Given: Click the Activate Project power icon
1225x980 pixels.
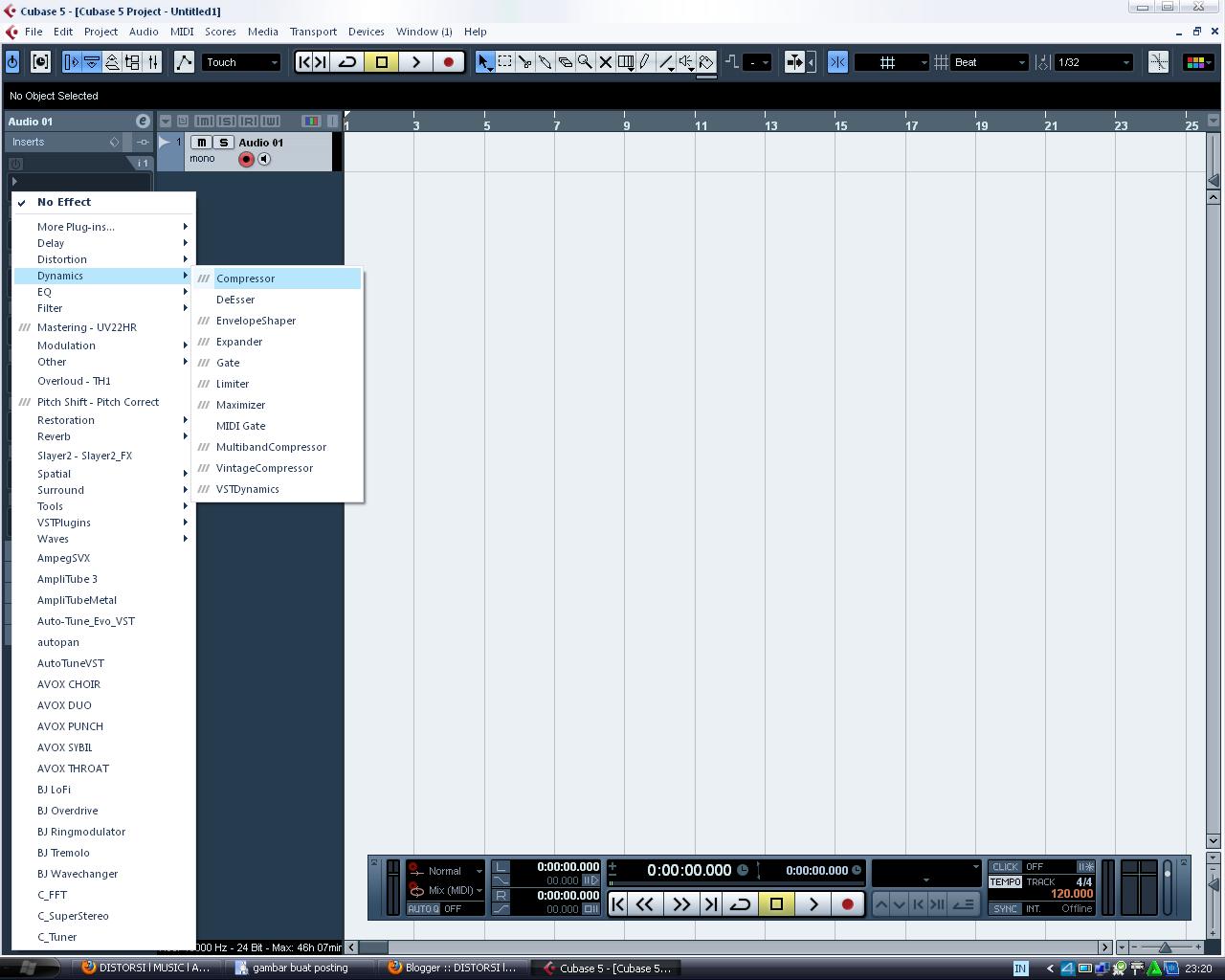Looking at the screenshot, I should (x=12, y=62).
